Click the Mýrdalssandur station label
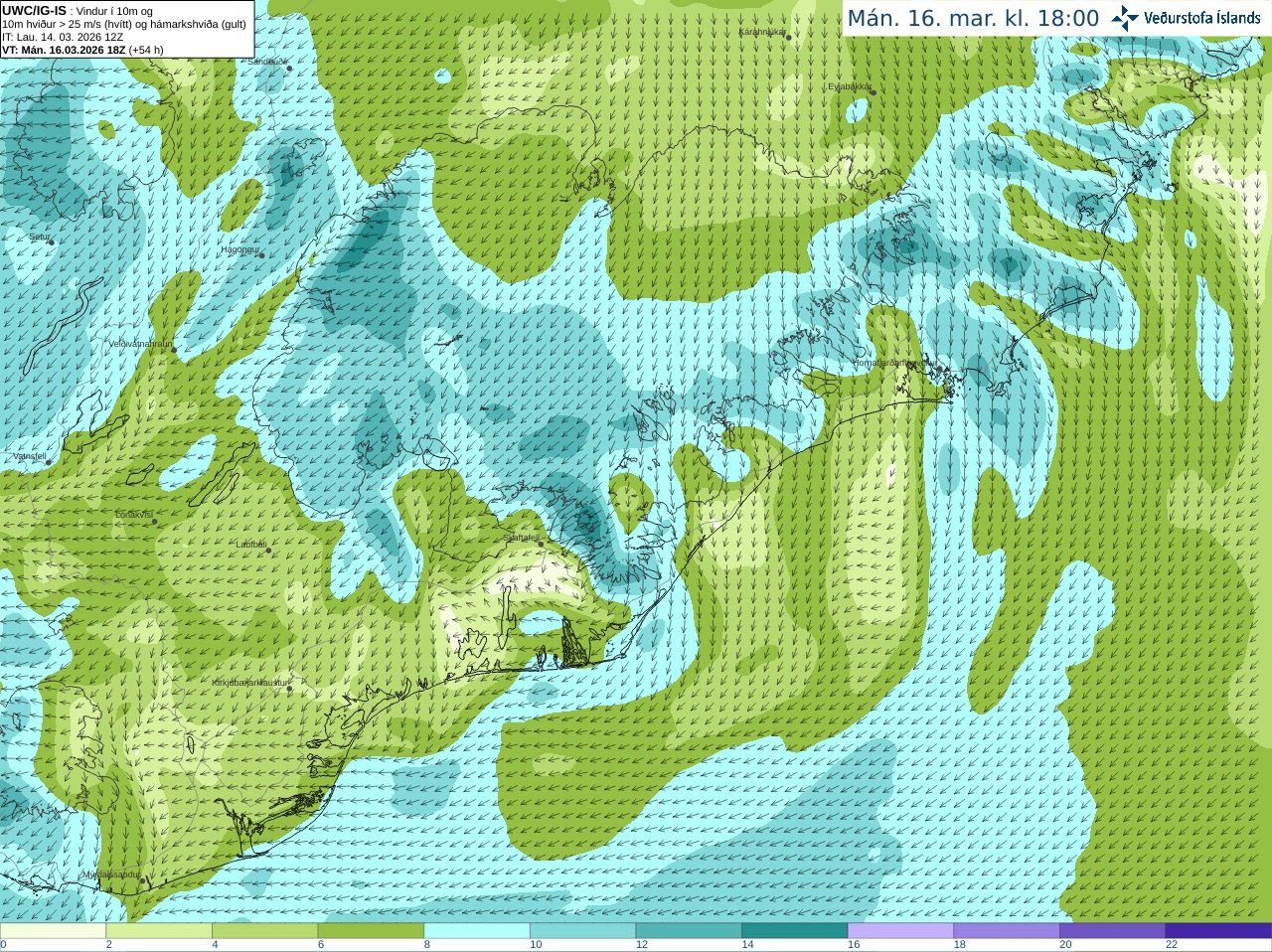 click(111, 874)
